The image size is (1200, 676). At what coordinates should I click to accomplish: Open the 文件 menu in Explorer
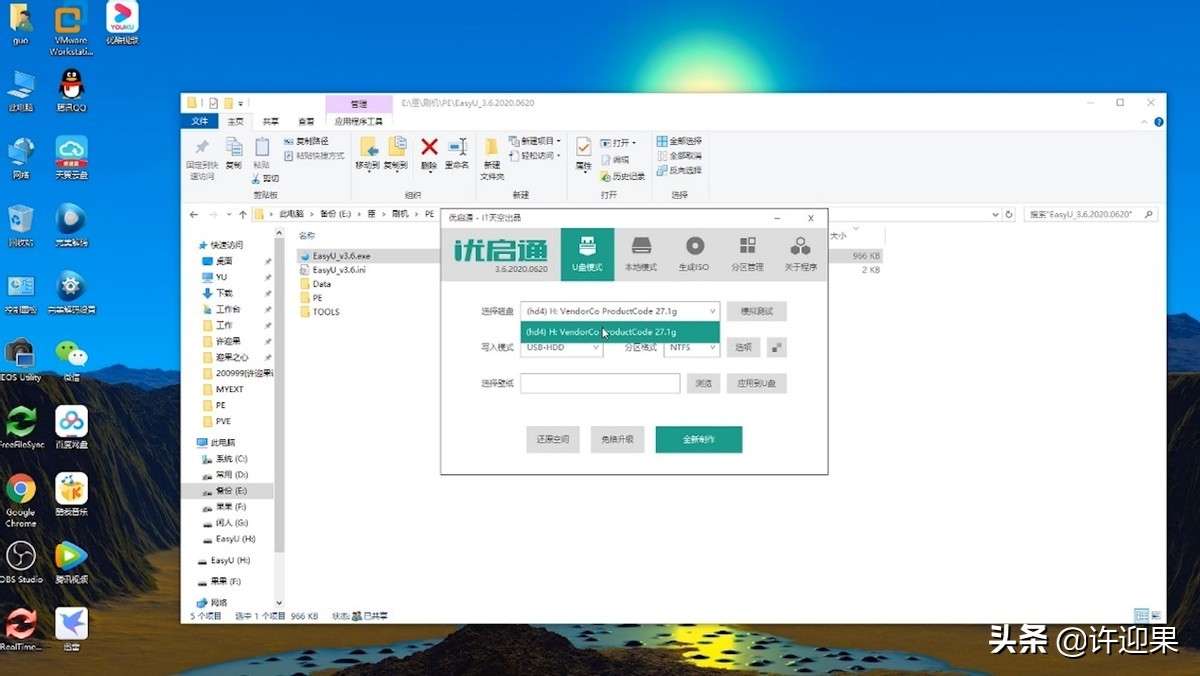pos(200,121)
